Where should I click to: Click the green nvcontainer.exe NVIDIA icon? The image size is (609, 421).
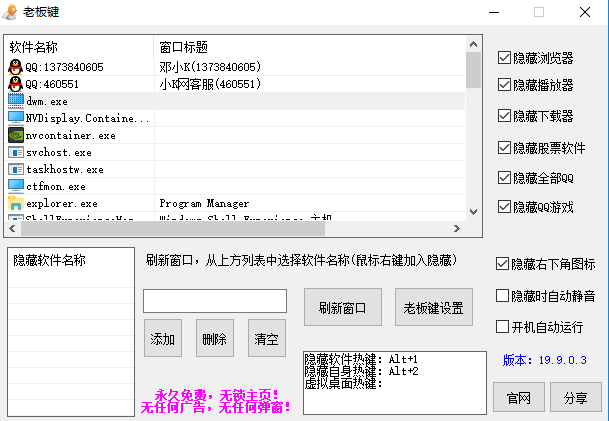(16, 135)
